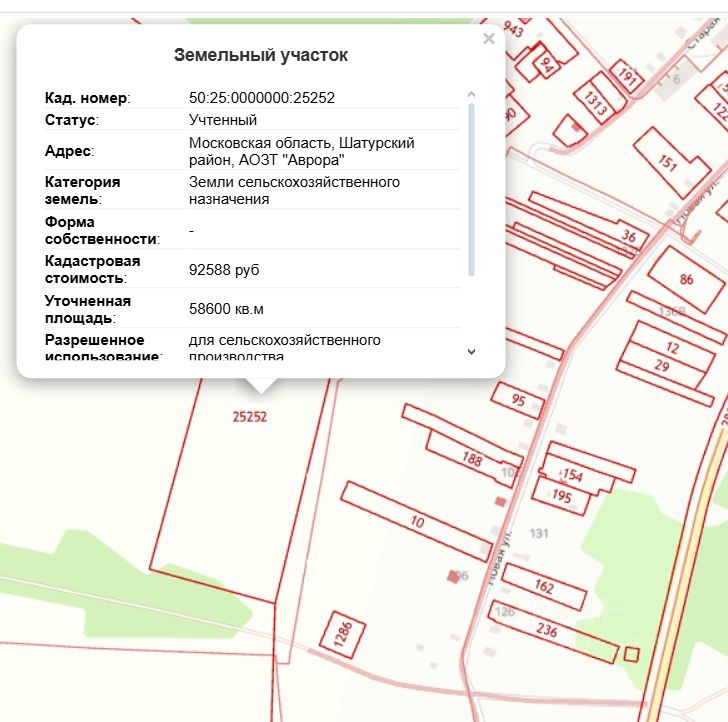Select parcel 154 on the map
Screen dimensions: 728x722
(574, 474)
